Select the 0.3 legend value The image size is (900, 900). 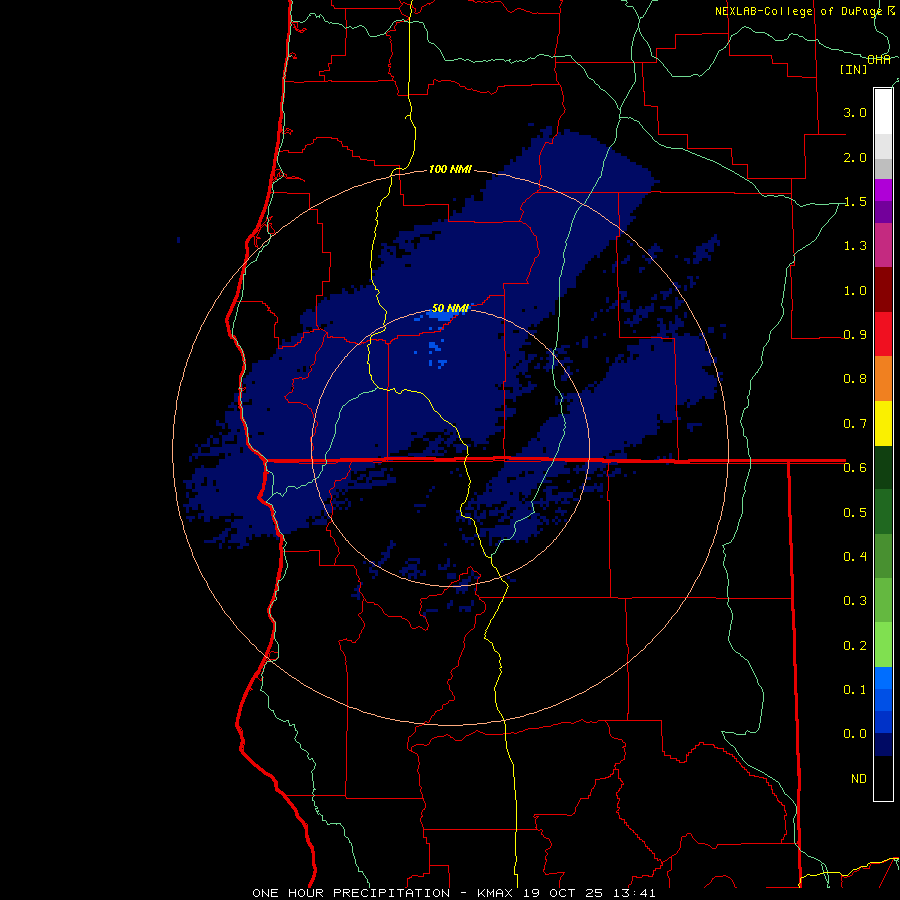pos(855,600)
